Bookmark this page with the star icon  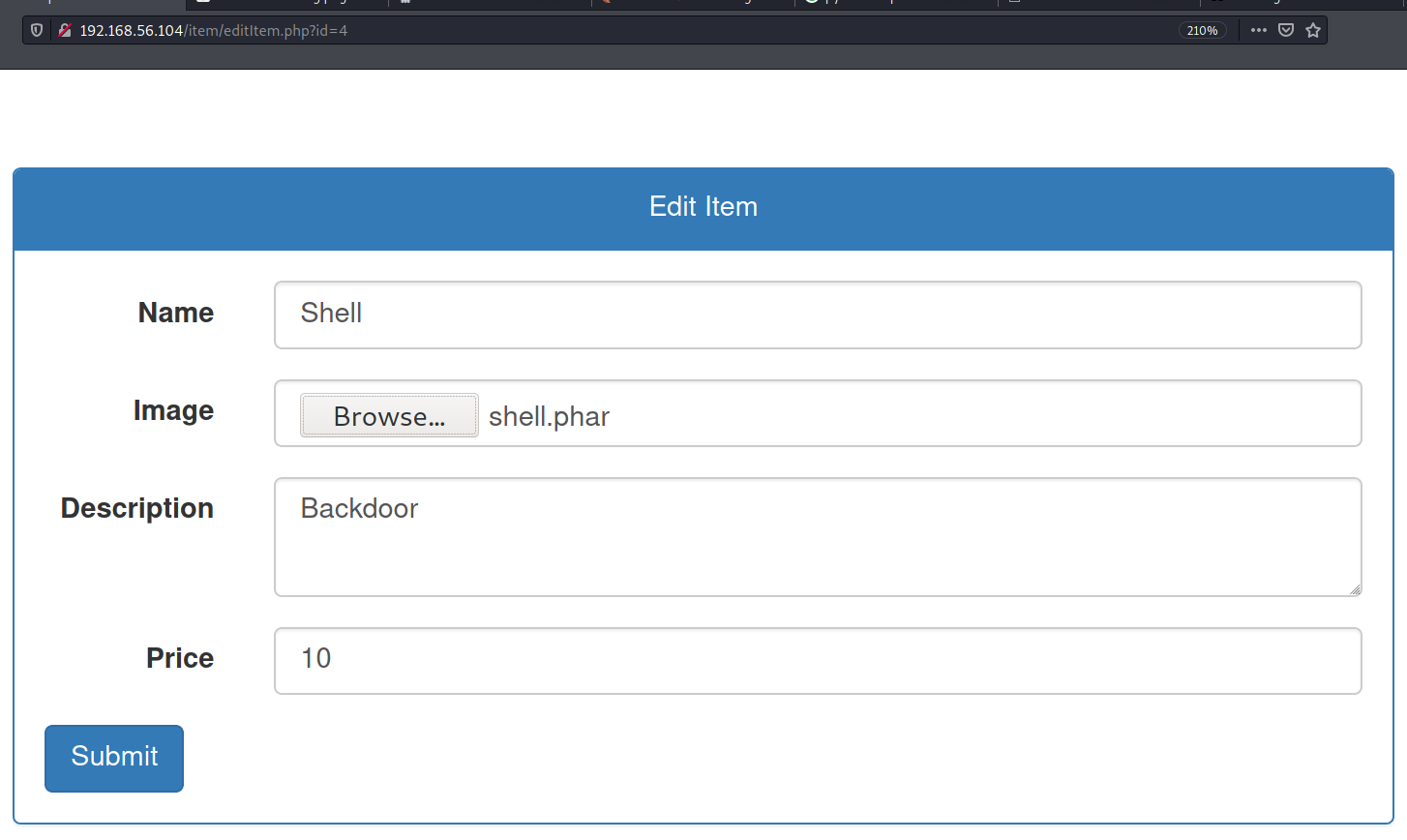[x=1313, y=30]
